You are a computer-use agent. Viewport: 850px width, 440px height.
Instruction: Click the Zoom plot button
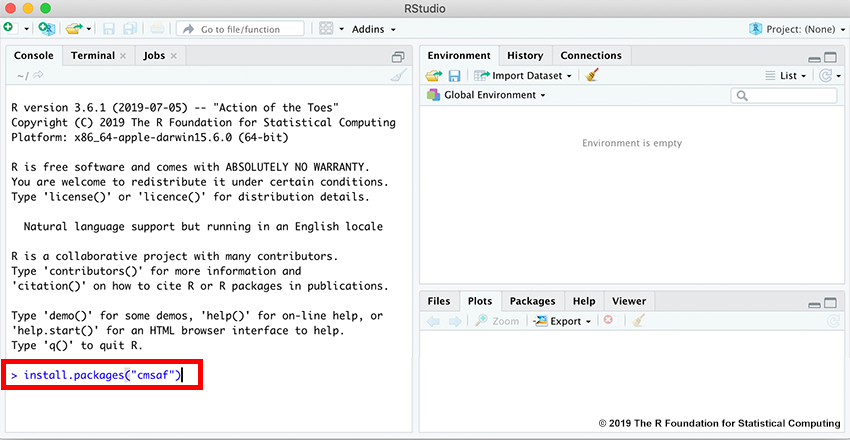pyautogui.click(x=497, y=321)
